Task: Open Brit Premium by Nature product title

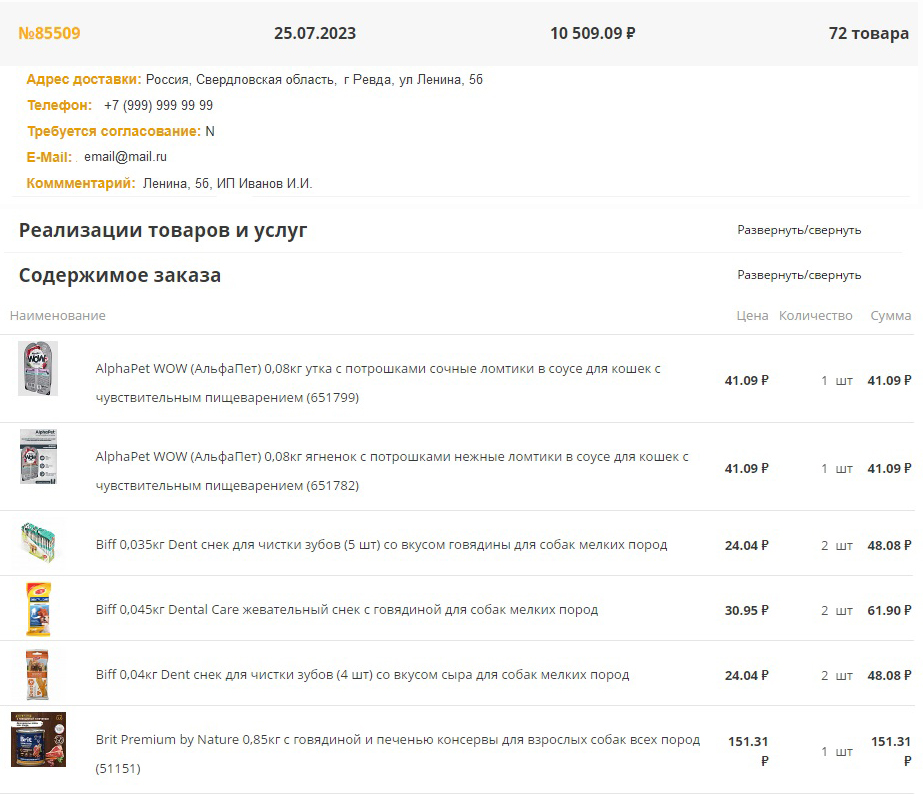Action: [x=397, y=740]
